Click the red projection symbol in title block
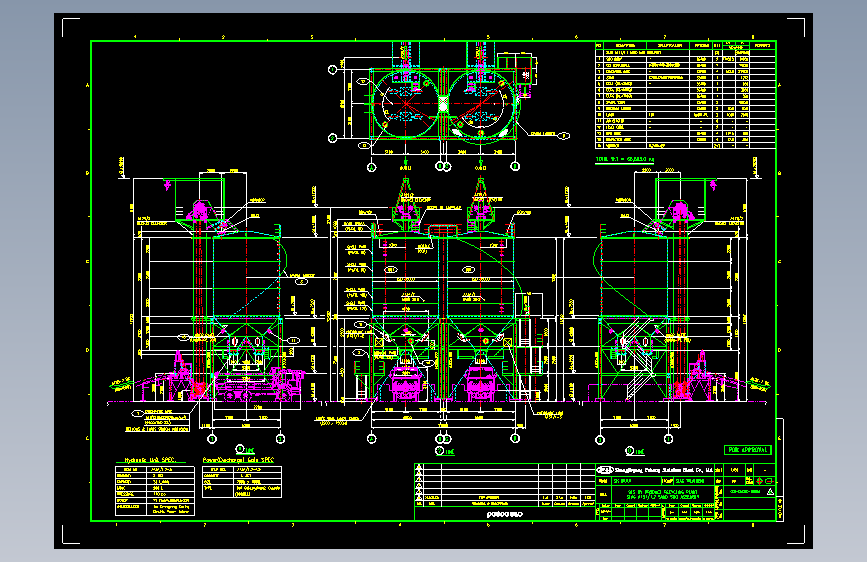 tap(764, 481)
